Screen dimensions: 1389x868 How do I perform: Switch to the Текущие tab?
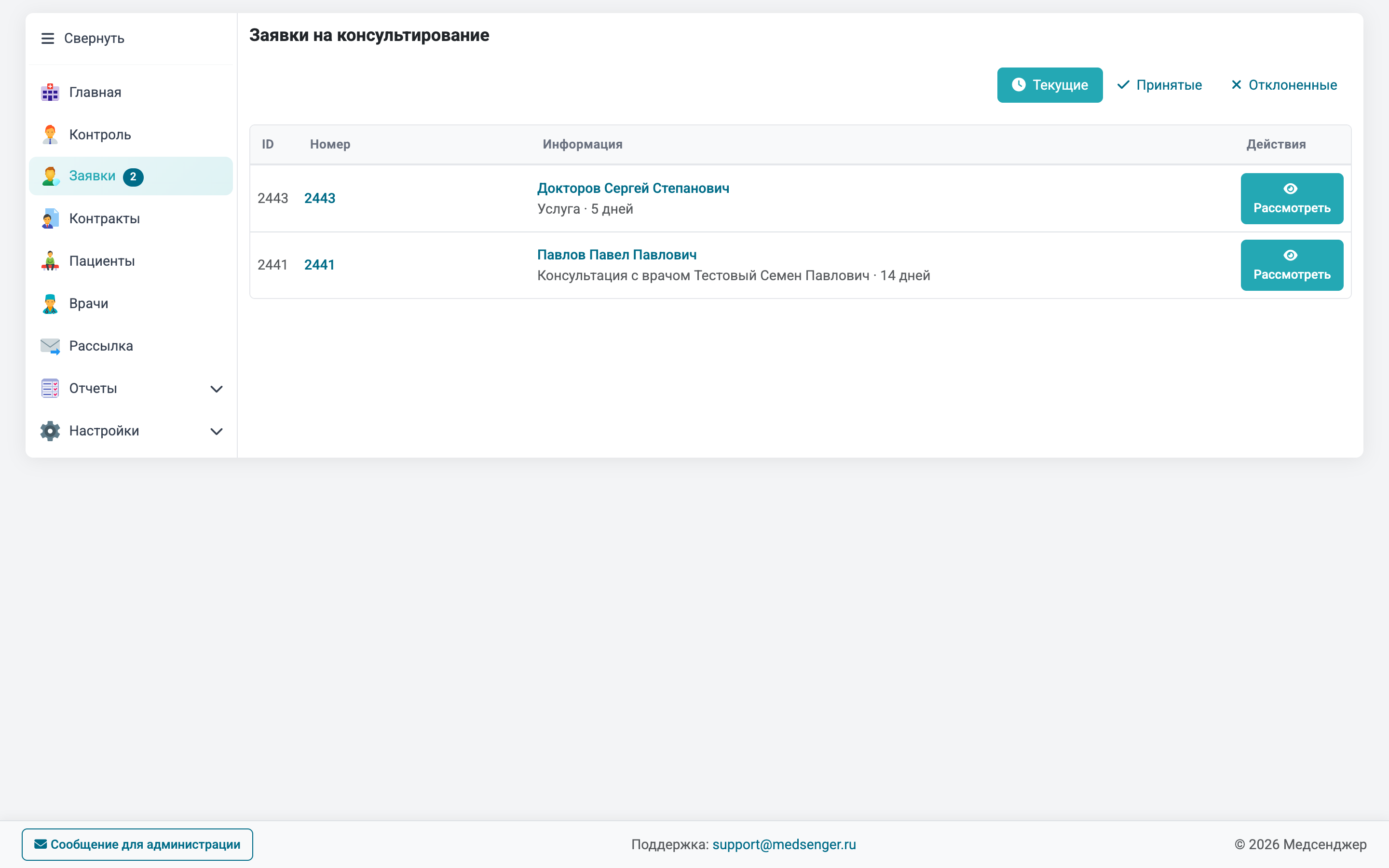1050,85
